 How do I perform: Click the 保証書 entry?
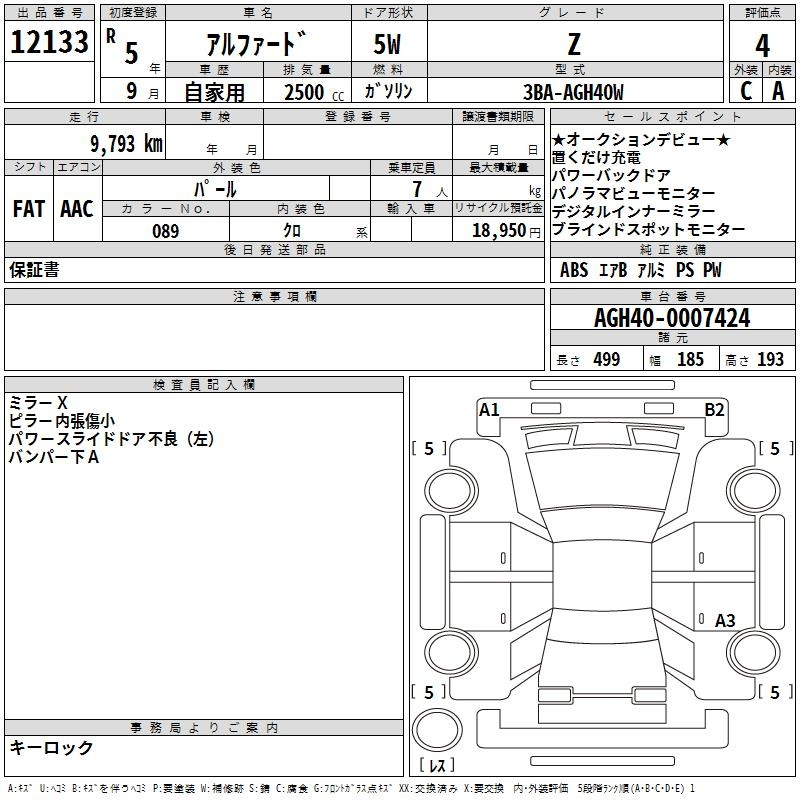click(x=34, y=270)
